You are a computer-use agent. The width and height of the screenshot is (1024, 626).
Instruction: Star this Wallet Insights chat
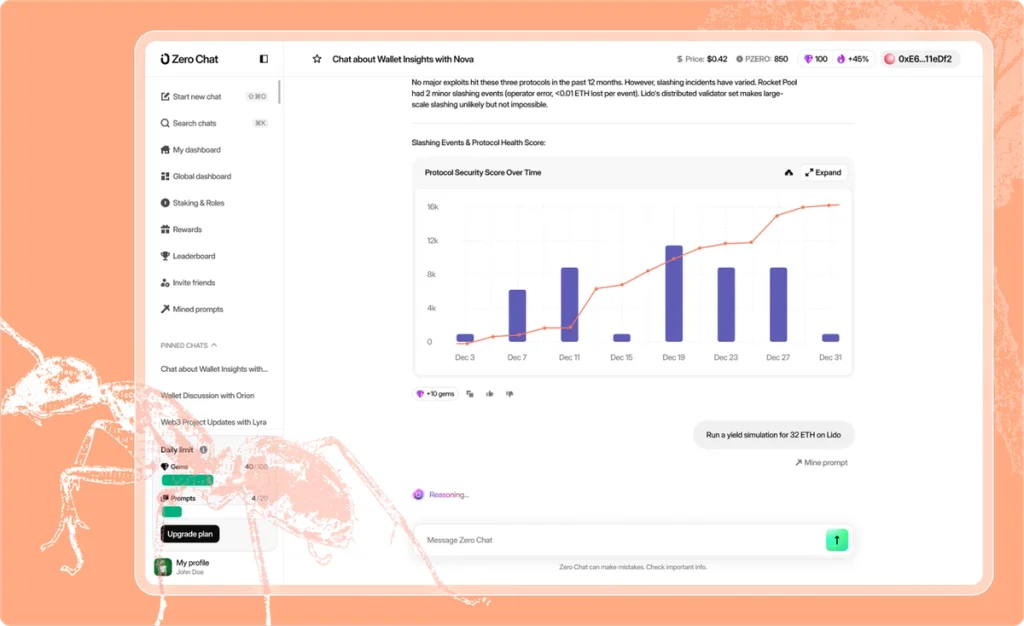click(317, 59)
